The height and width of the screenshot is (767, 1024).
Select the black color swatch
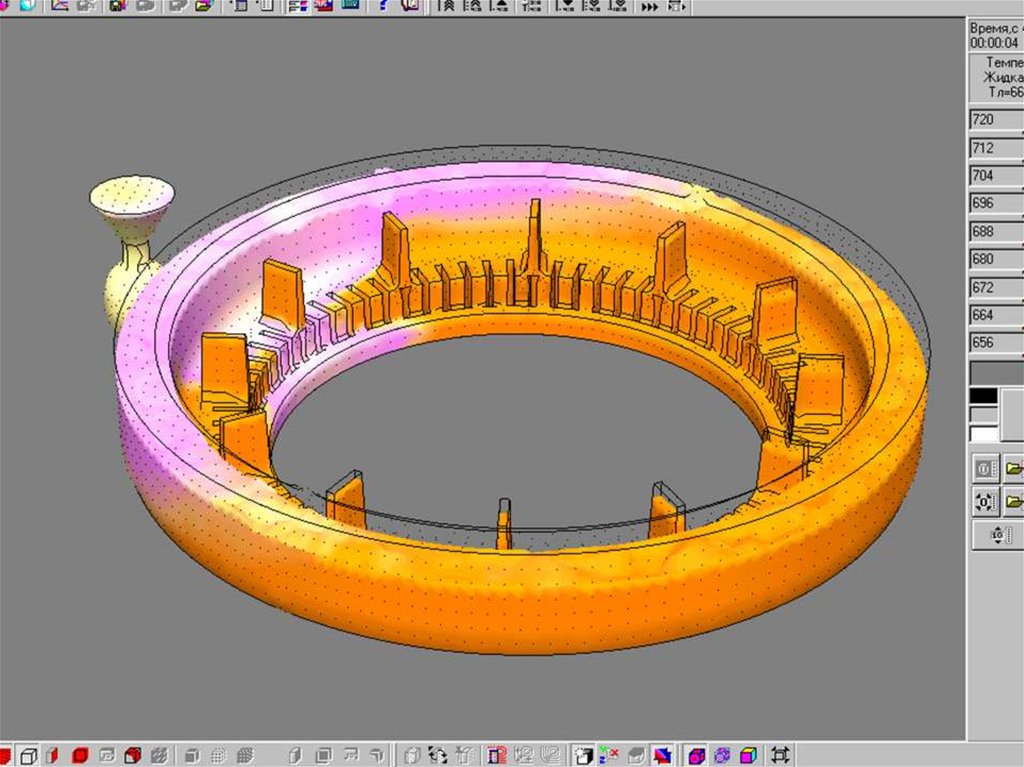tap(984, 396)
